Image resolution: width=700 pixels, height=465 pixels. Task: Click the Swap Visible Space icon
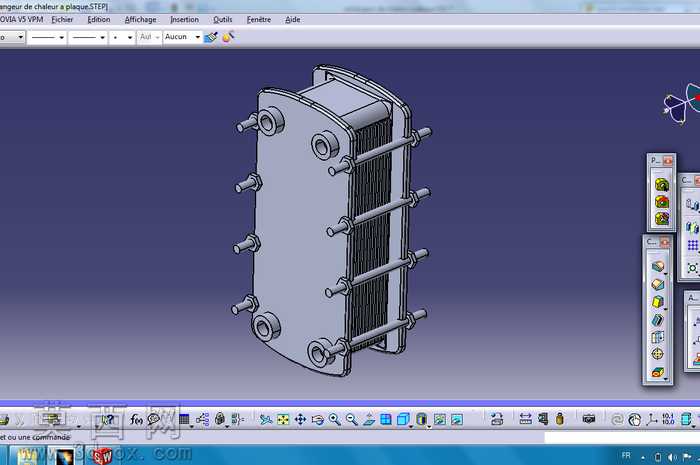457,419
